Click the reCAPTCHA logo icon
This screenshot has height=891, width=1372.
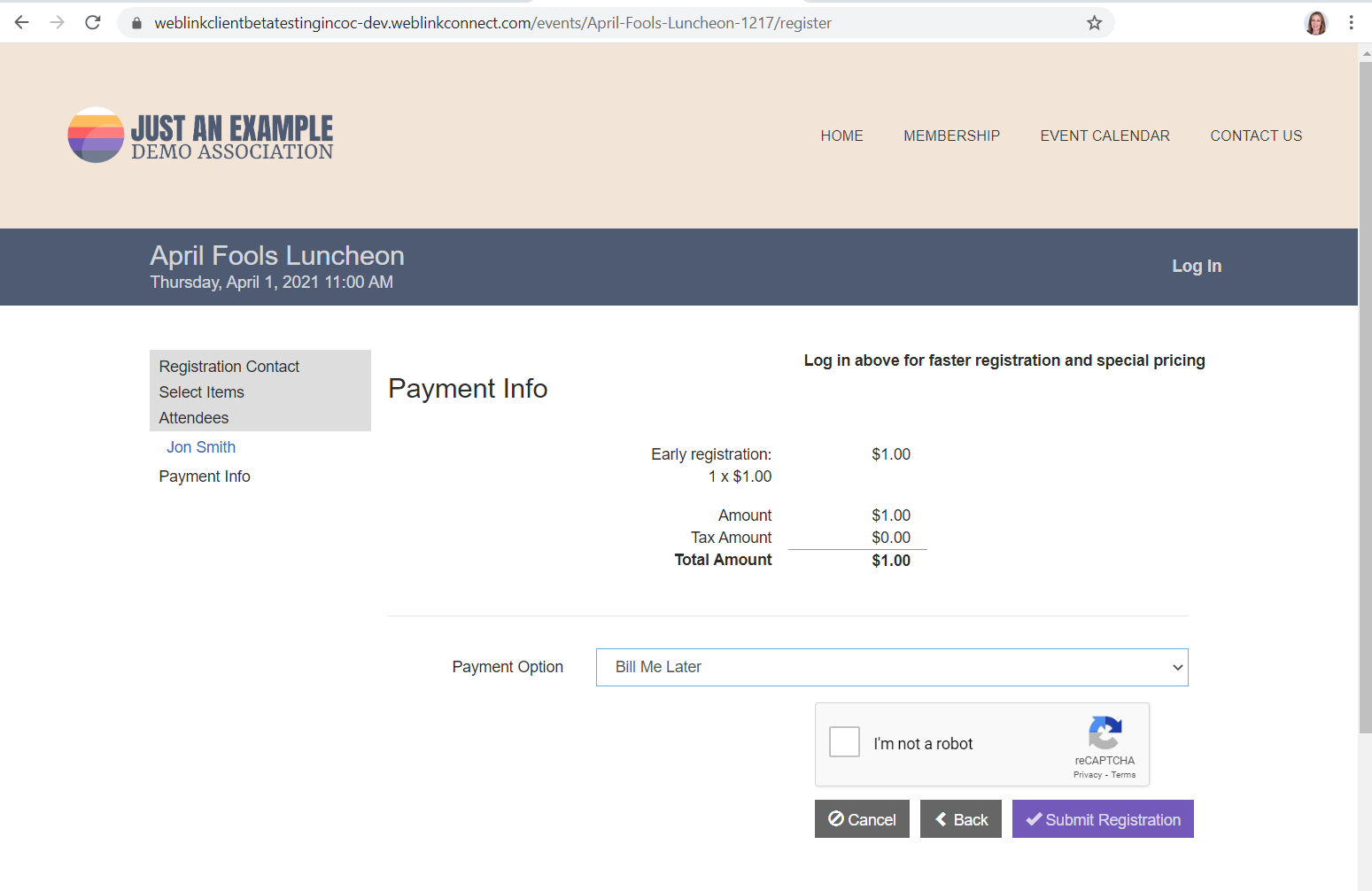tap(1105, 732)
